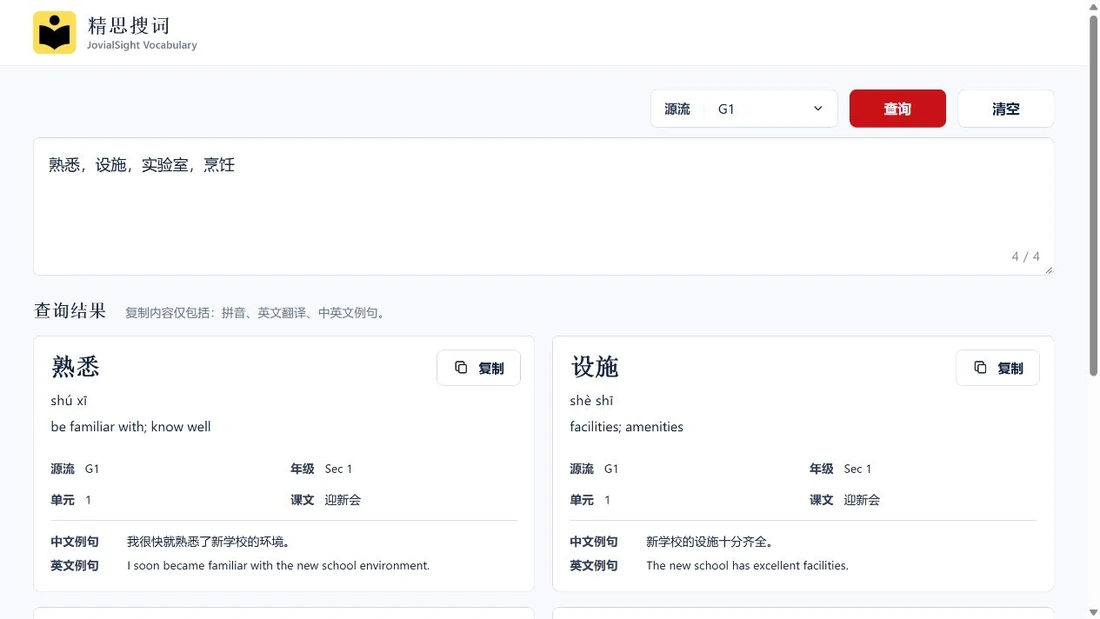This screenshot has height=619, width=1100.
Task: Click the scrollbar up arrow
Action: point(1093,6)
